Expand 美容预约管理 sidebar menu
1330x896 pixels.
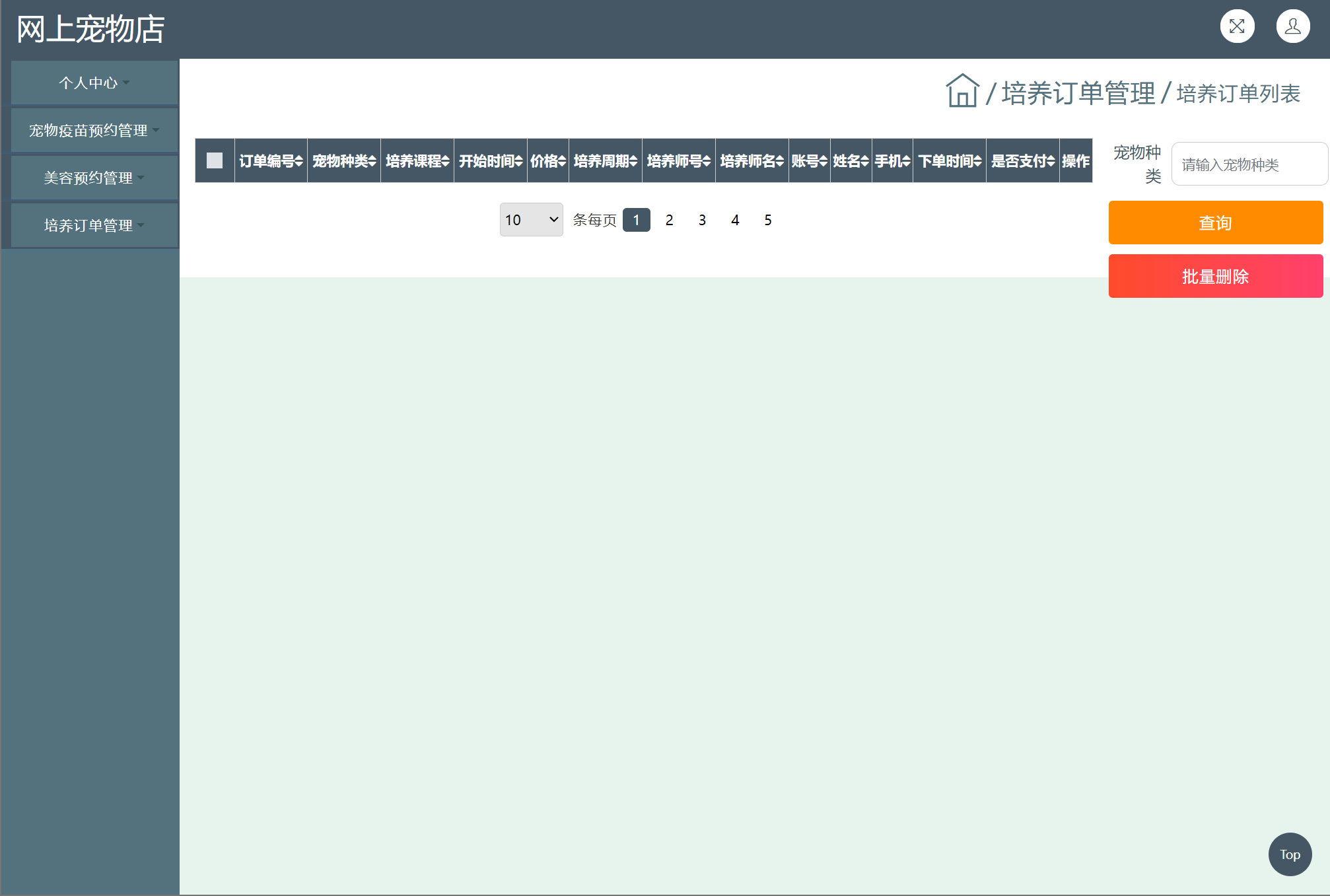94,178
